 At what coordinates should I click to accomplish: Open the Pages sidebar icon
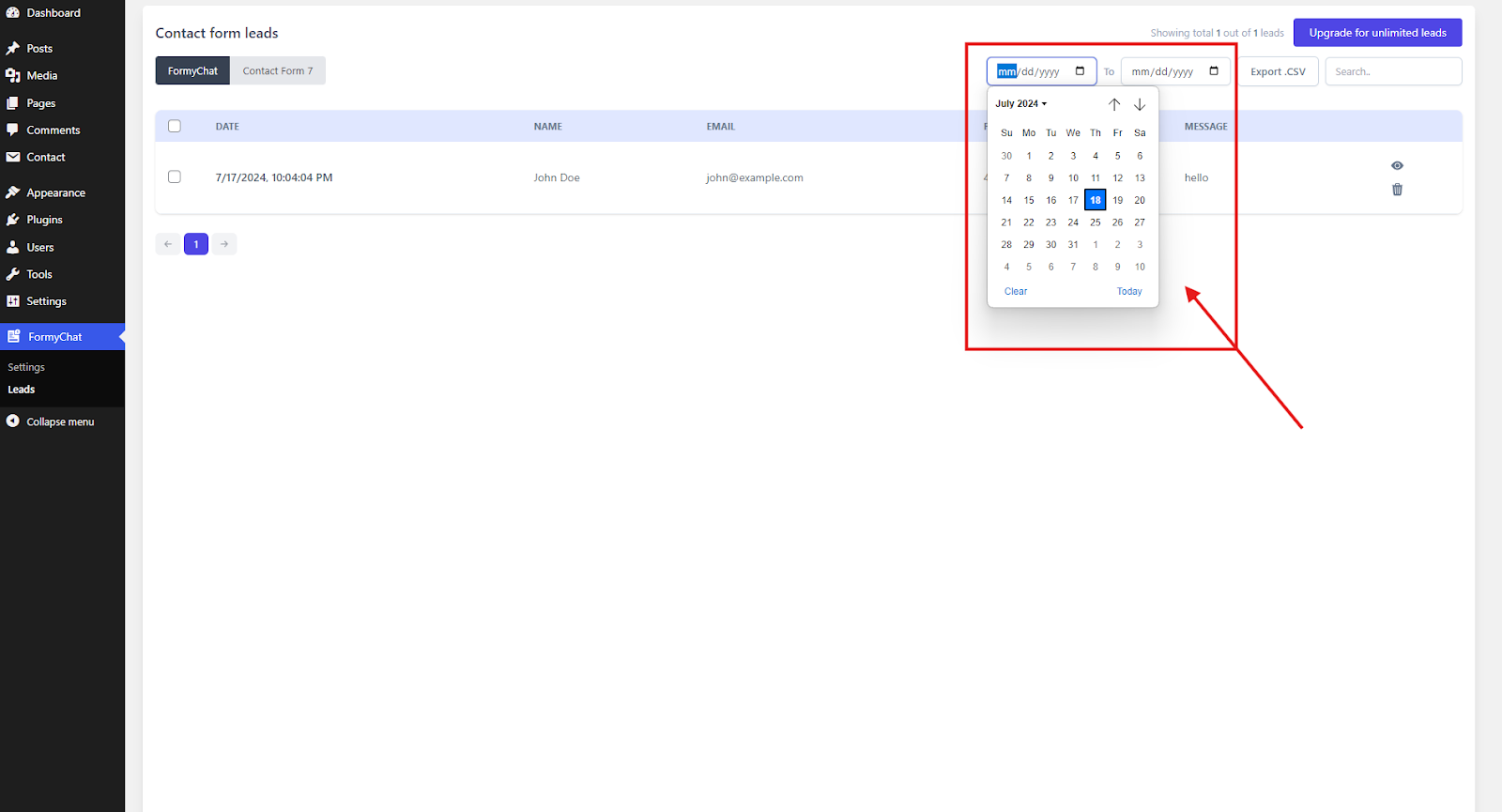tap(13, 103)
